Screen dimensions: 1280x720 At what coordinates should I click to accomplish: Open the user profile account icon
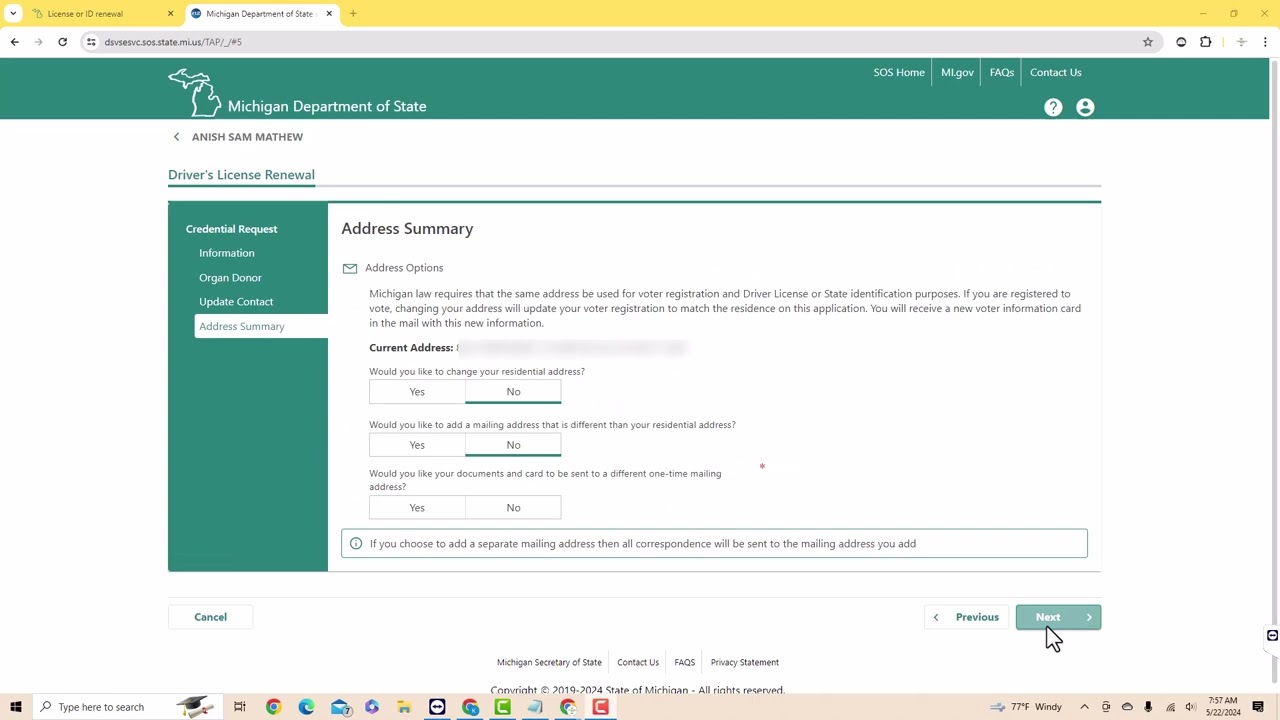[1085, 107]
